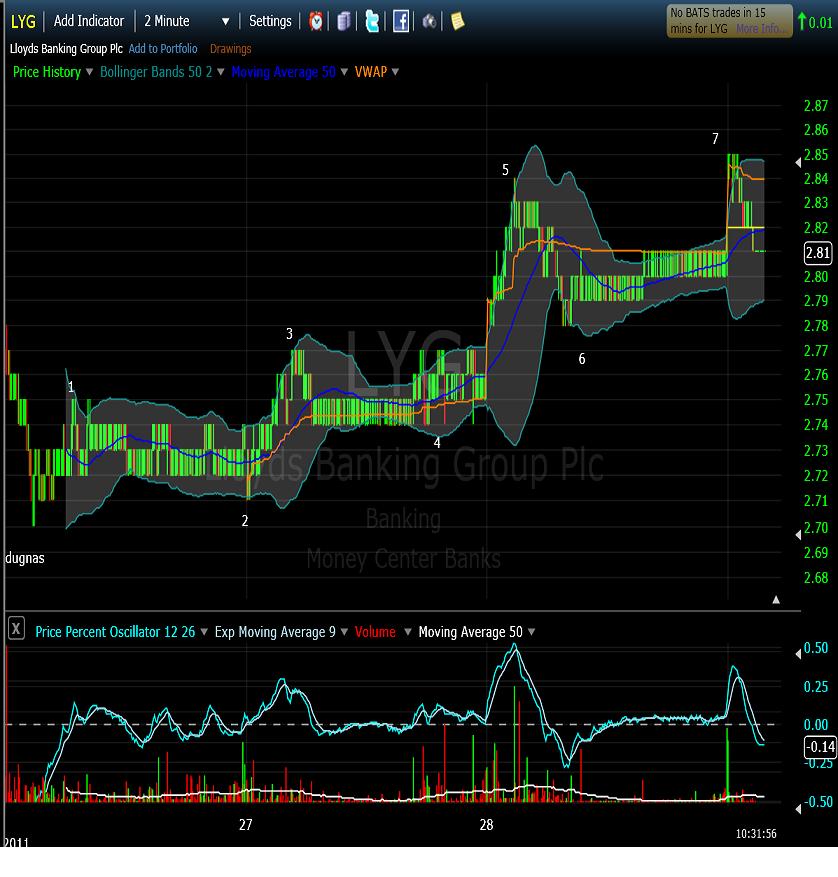
Task: Click the timestamp 10:31:56
Action: point(756,834)
